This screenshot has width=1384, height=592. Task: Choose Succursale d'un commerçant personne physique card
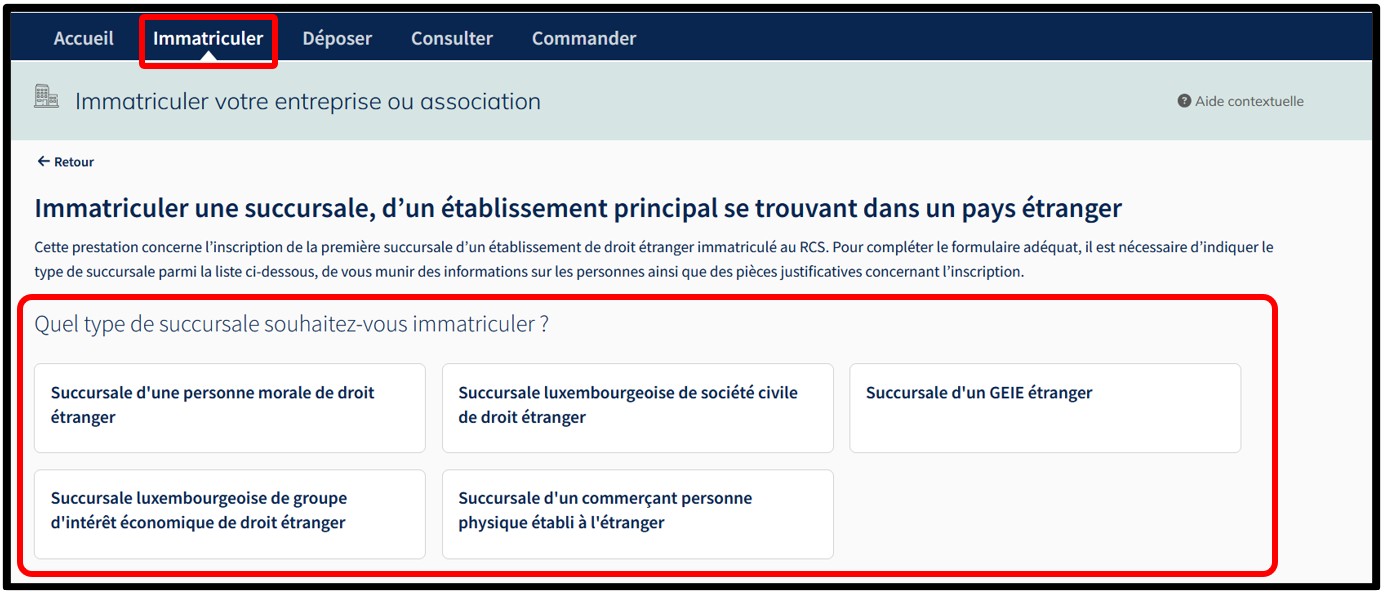pos(637,513)
